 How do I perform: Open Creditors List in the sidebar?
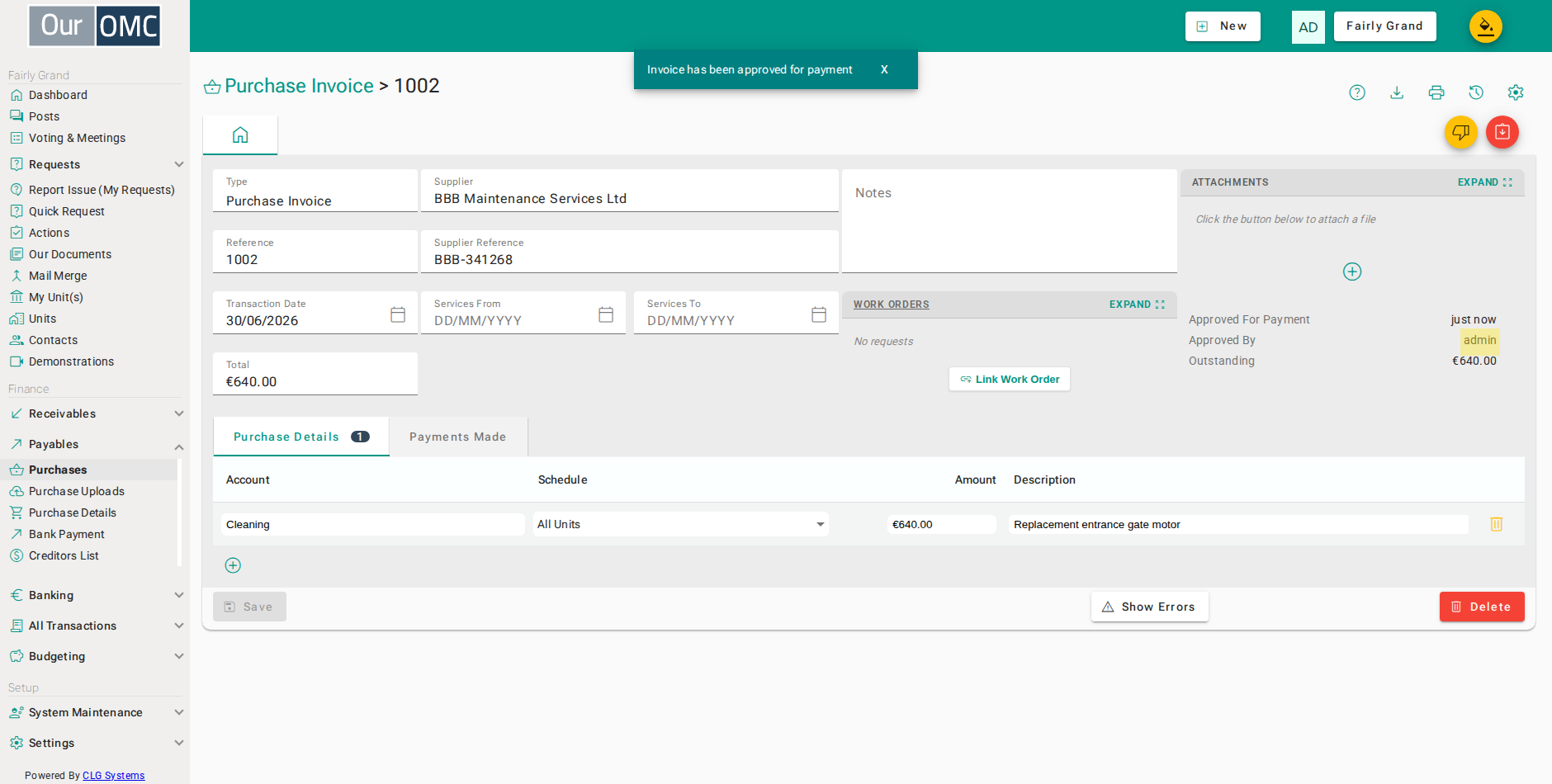[x=64, y=555]
